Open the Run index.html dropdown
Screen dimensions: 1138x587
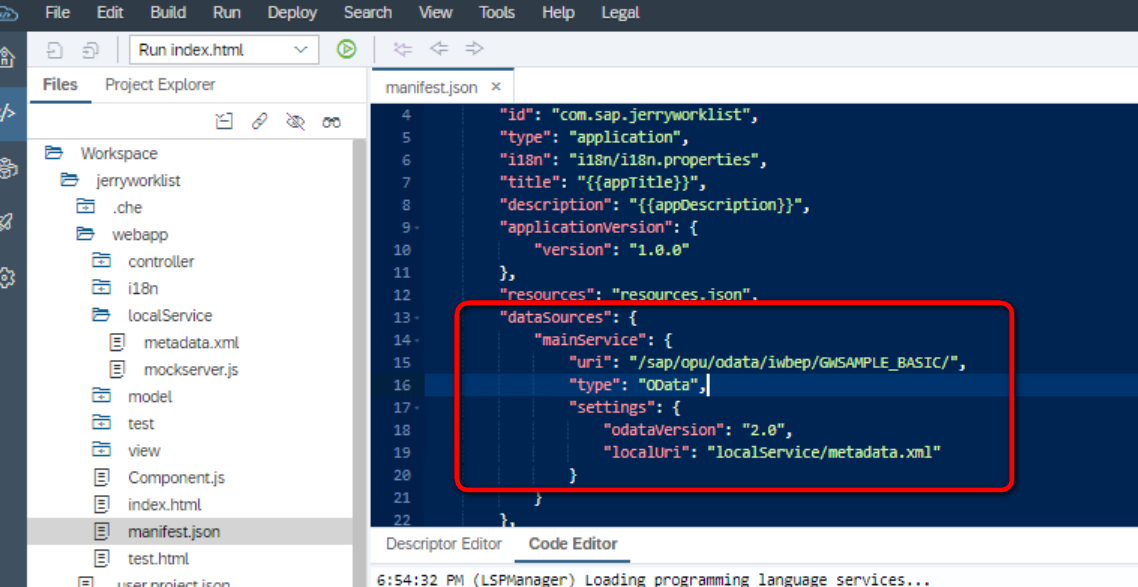[224, 50]
